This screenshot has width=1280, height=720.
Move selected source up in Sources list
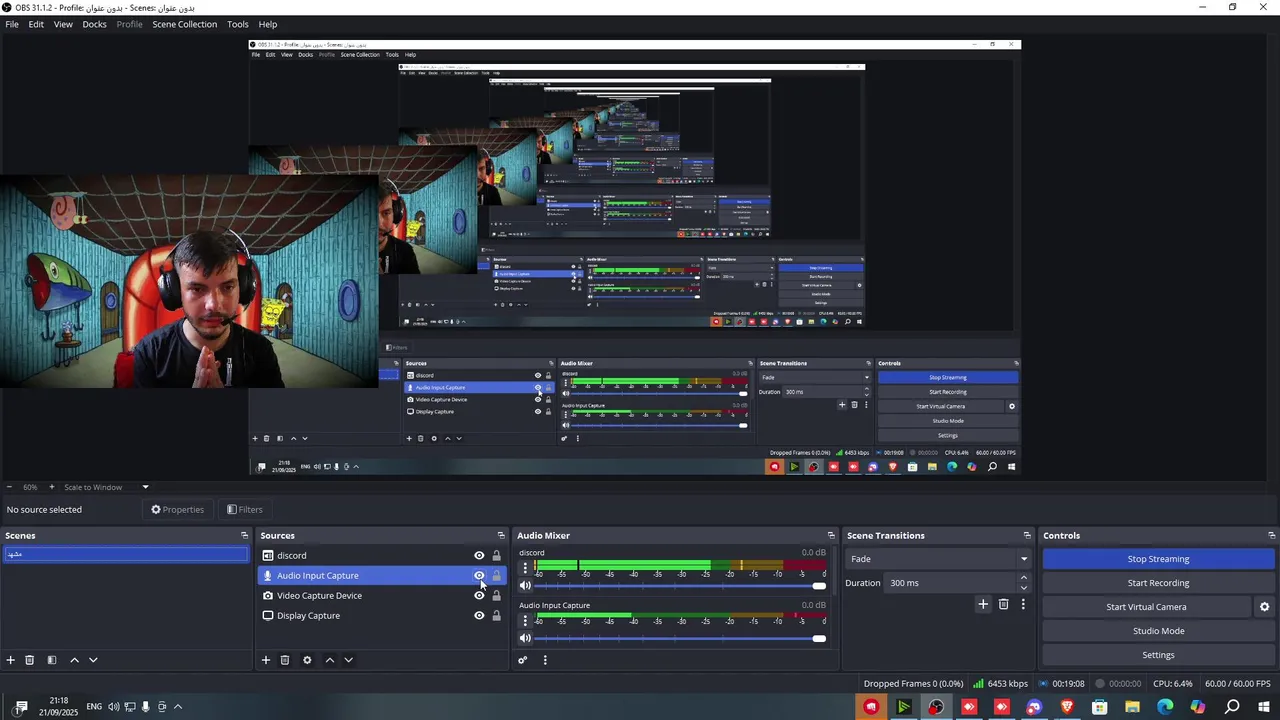tap(329, 660)
